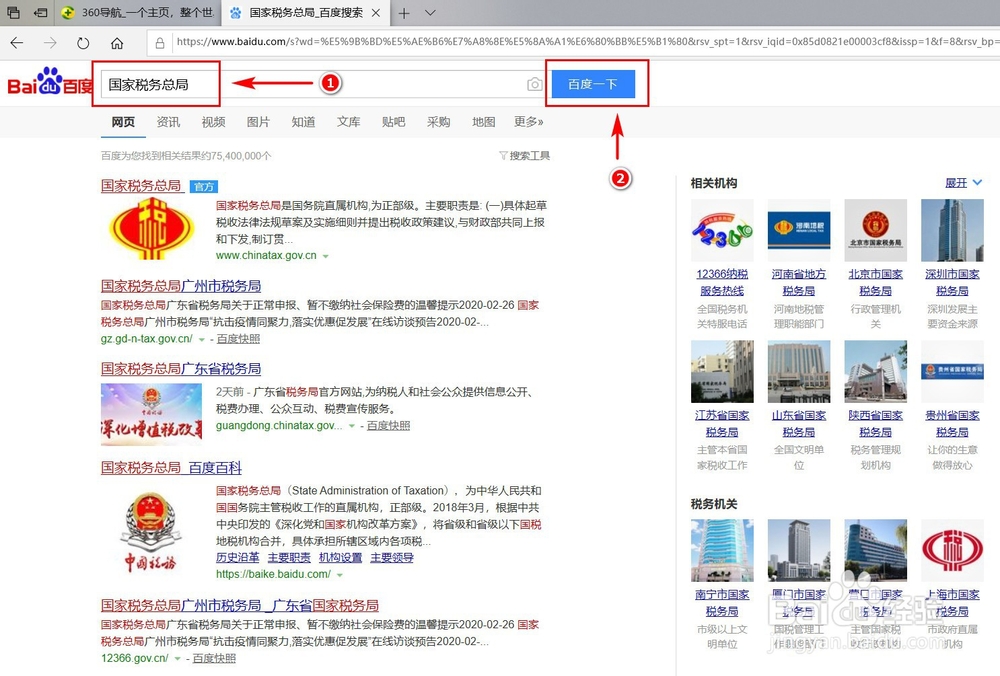Image resolution: width=1000 pixels, height=676 pixels.
Task: Click the 江苏省国家税务局 building thumbnail
Action: pyautogui.click(x=722, y=371)
